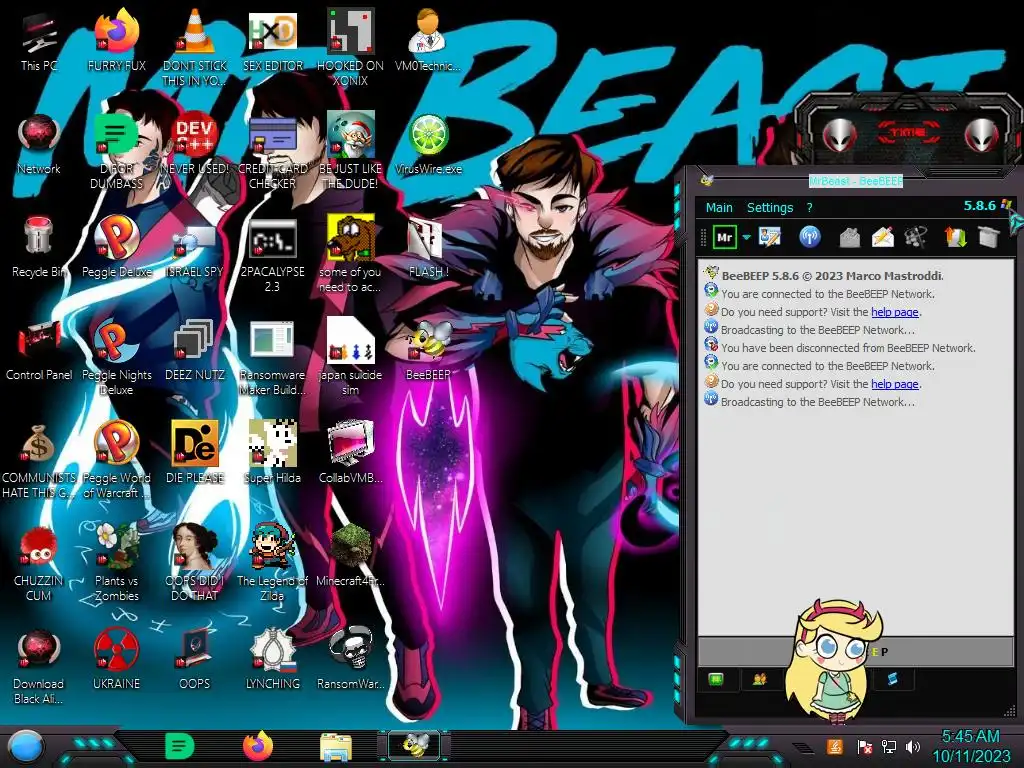Click the BeeBEEP message input field
The height and width of the screenshot is (768, 1024).
pyautogui.click(x=856, y=651)
